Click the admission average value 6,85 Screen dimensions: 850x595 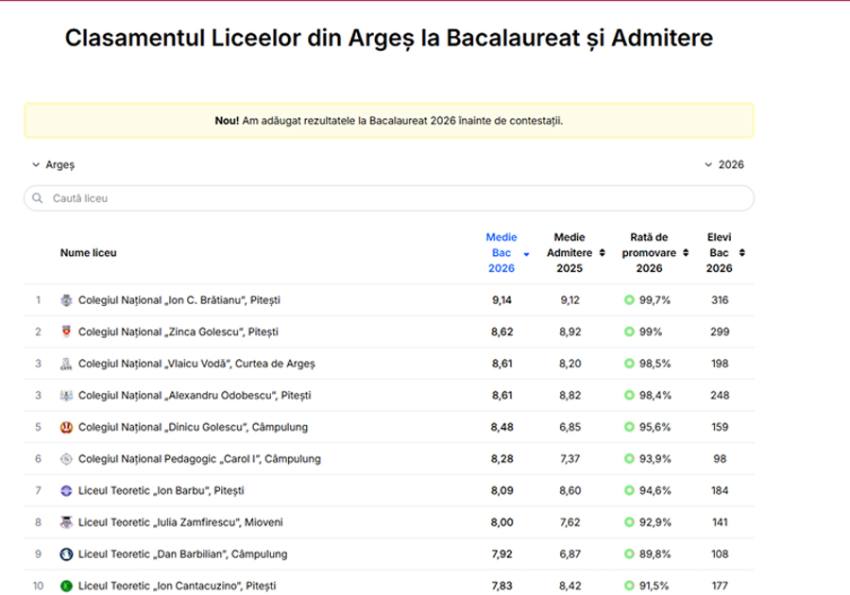click(x=570, y=427)
